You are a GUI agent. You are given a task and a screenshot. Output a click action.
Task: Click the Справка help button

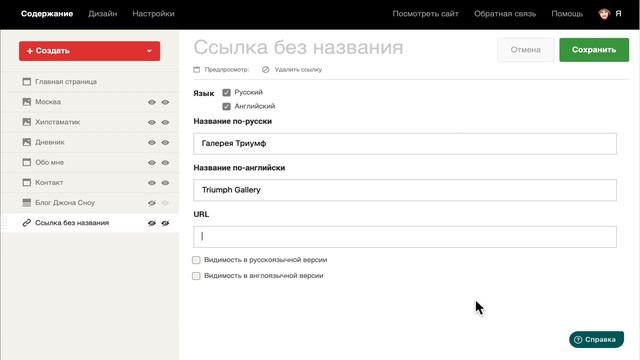click(x=596, y=340)
